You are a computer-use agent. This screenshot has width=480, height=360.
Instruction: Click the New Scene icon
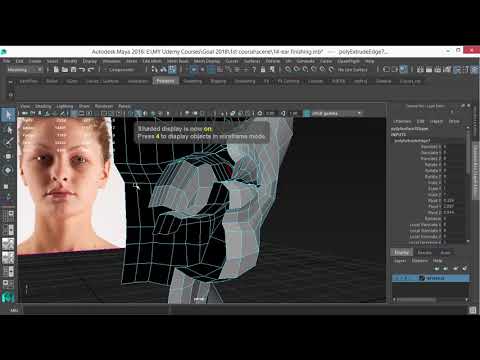[x=56, y=69]
